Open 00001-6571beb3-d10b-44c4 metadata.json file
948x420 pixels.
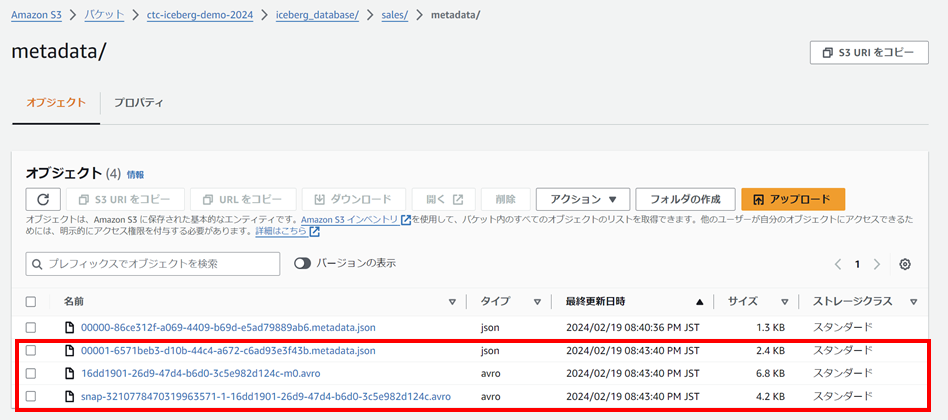pos(228,351)
